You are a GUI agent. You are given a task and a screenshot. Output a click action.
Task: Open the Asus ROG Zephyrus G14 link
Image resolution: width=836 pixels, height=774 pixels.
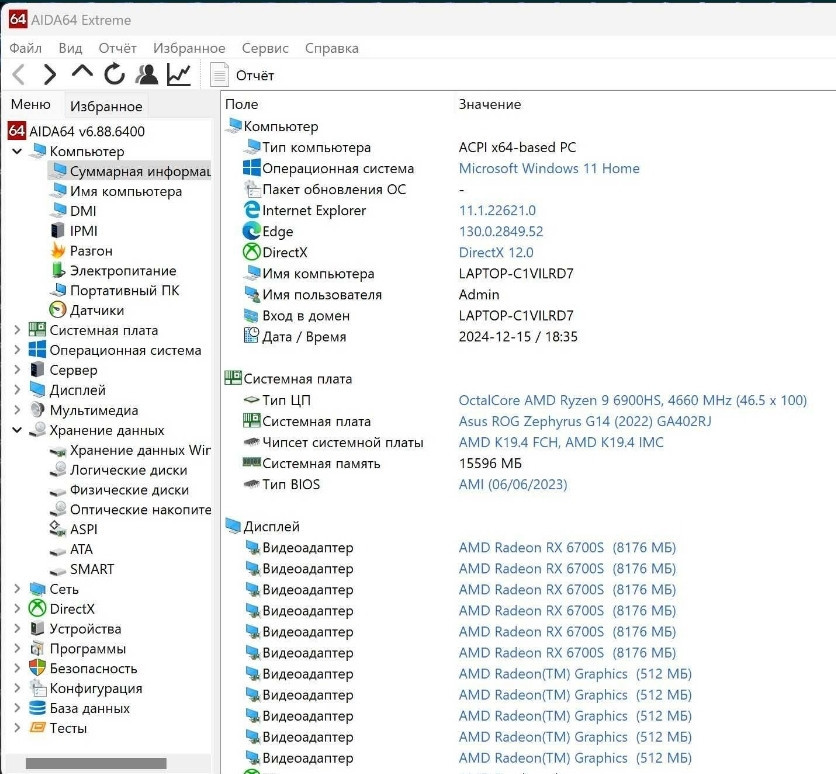(584, 421)
